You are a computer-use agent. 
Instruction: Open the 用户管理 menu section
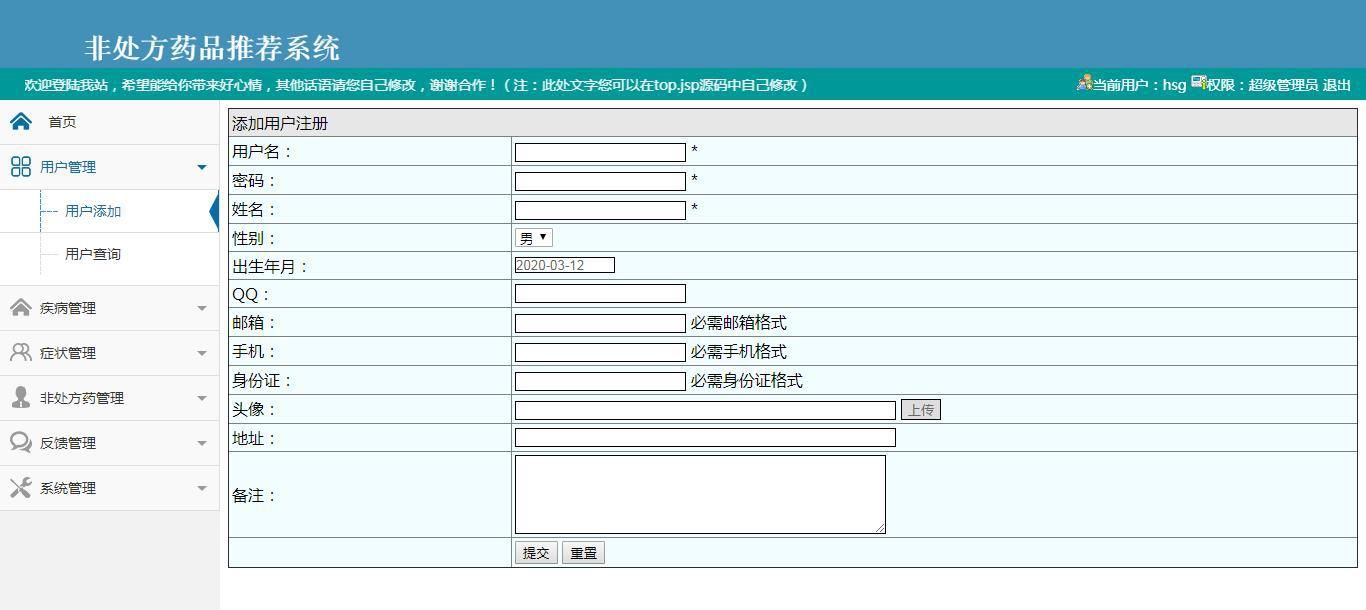[x=109, y=167]
